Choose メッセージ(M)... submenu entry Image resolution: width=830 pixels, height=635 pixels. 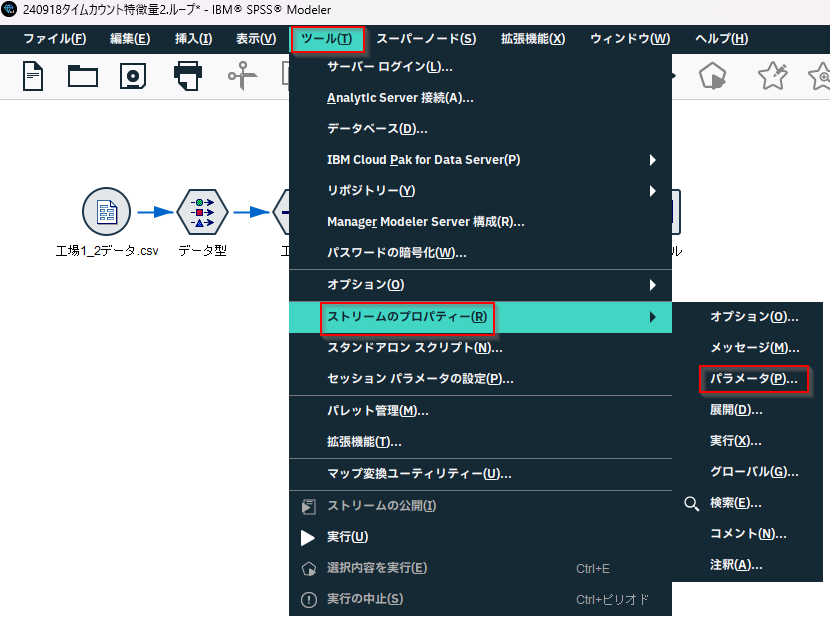[747, 348]
